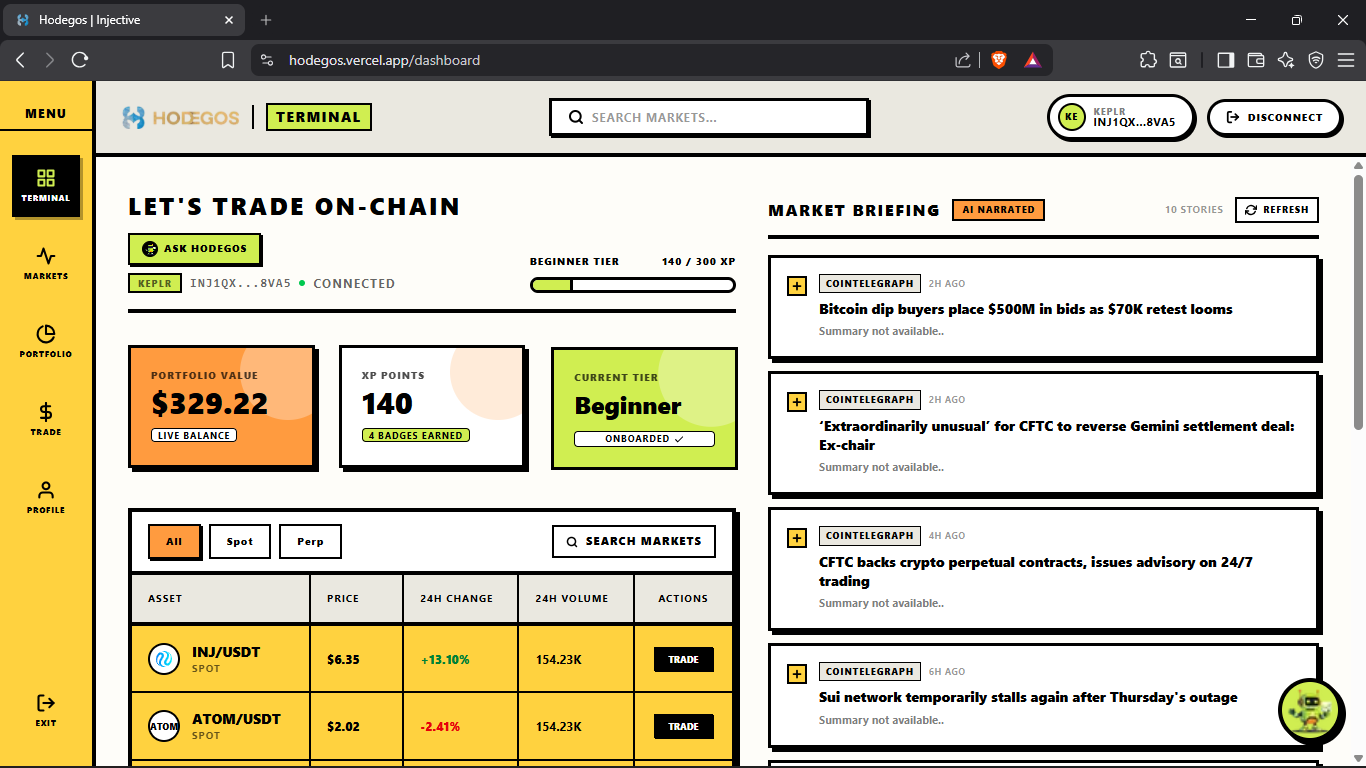Switch to Hodegos | Injective browser tab
Viewport: 1366px width, 768px height.
125,20
